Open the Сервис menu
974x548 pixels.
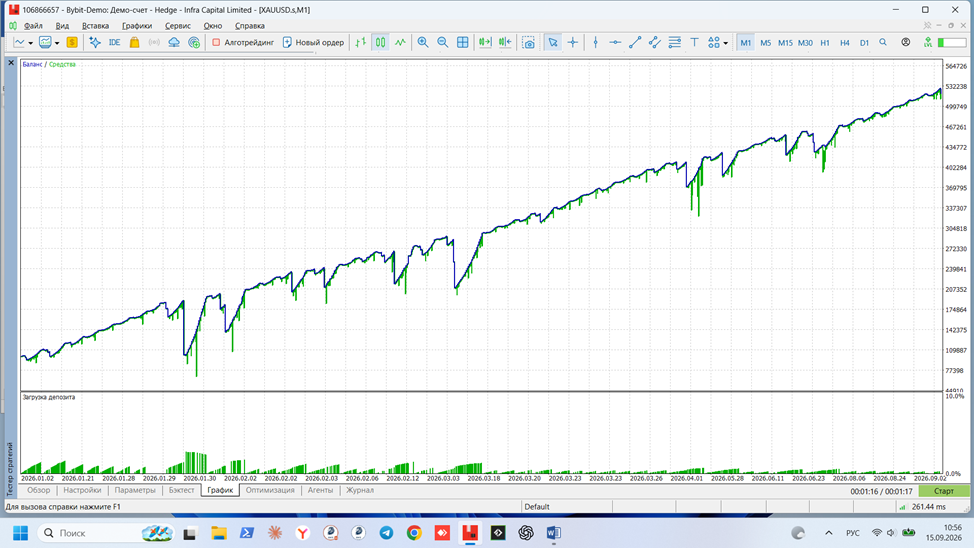tap(178, 25)
